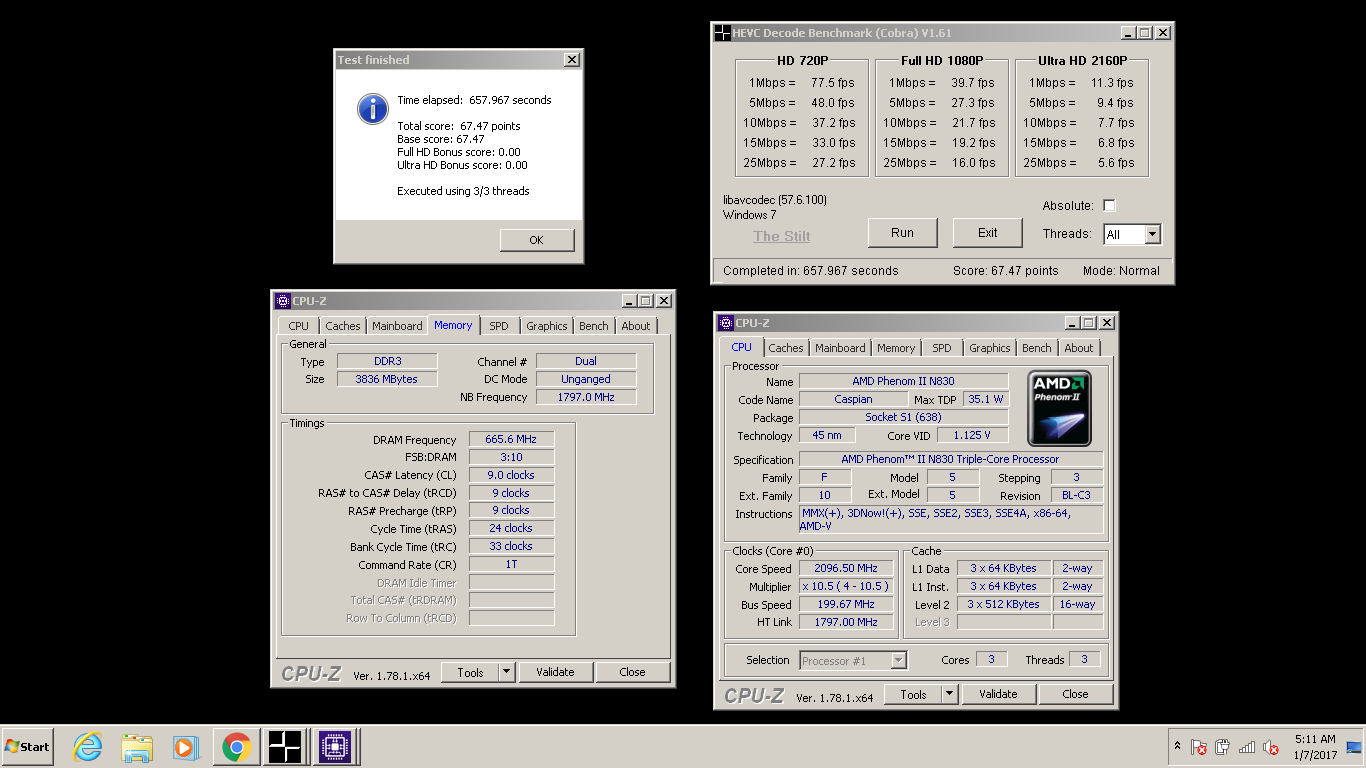1366x768 pixels.
Task: Open SPD tab in Memory CPU-Z window
Action: pos(498,326)
